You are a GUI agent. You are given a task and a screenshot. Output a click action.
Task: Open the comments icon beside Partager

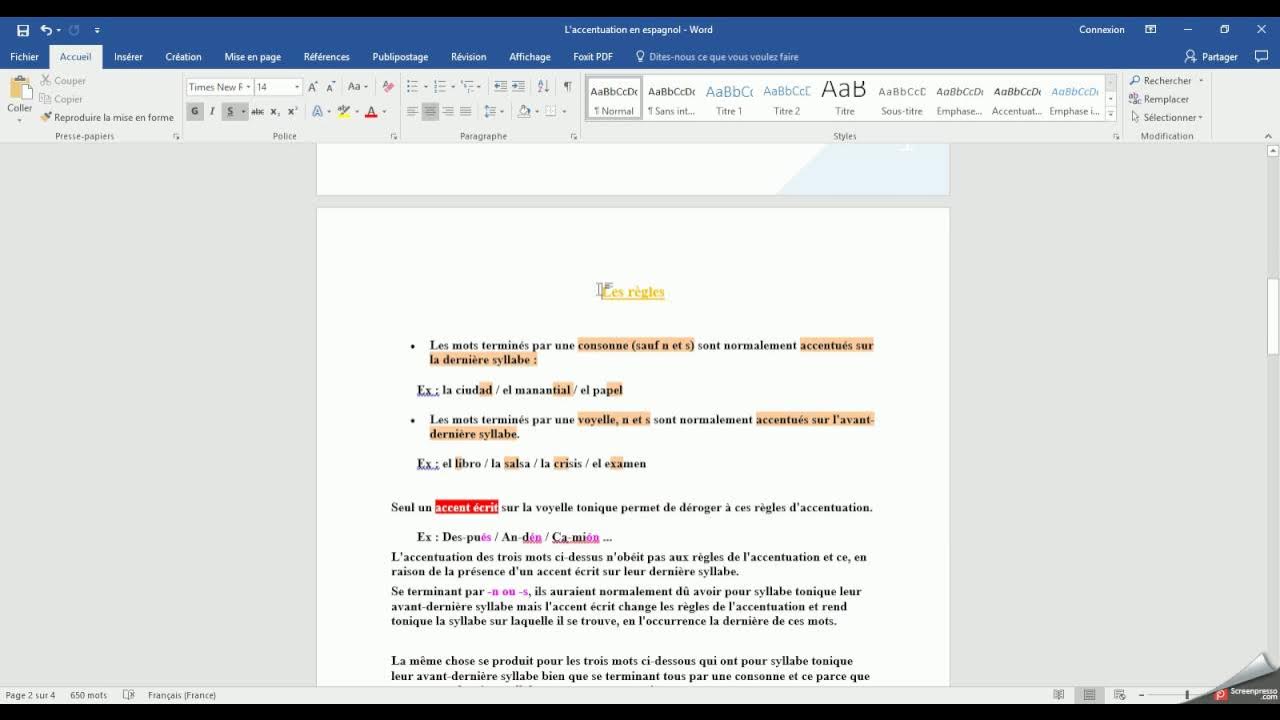pos(1261,57)
